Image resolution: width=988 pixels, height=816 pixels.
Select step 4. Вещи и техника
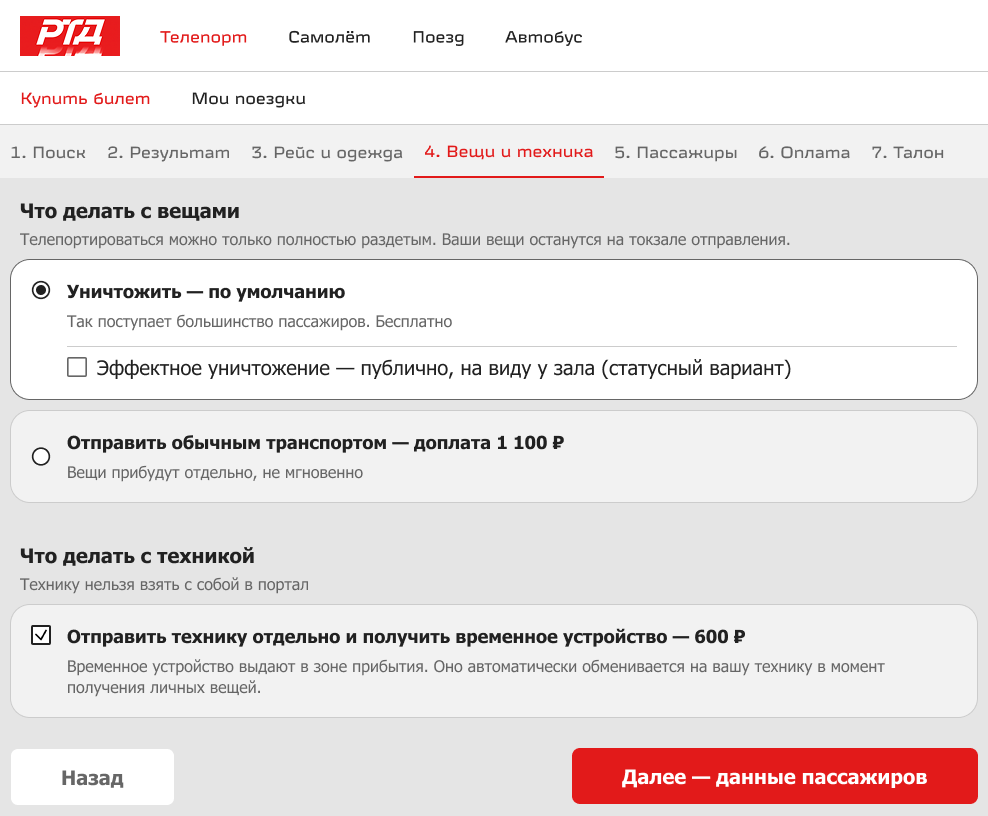pos(508,152)
